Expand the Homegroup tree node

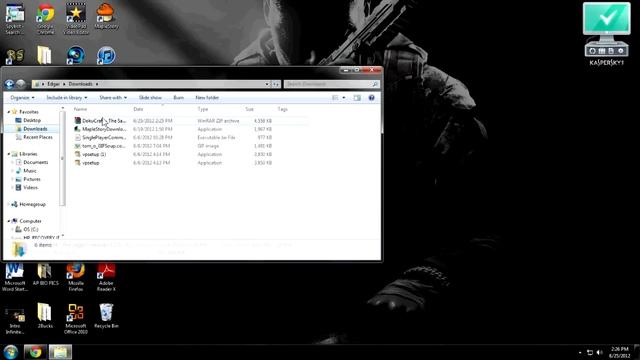click(9, 204)
